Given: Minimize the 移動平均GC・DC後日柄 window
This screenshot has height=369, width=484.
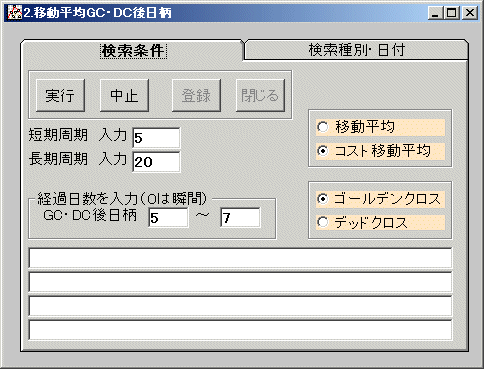Looking at the screenshot, I should [435, 13].
